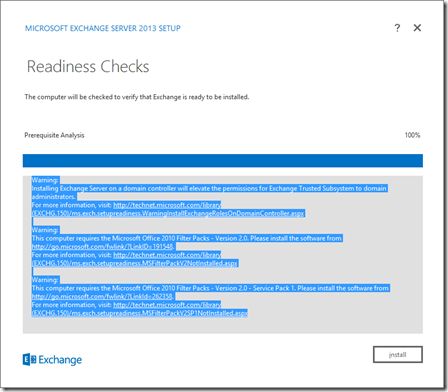Click the 'computer will be checked' description text
Image resolution: width=448 pixels, height=392 pixels.
(x=137, y=97)
